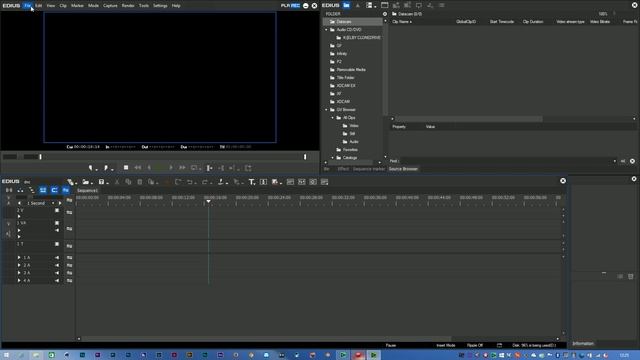Open the Clip menu
This screenshot has height=360, width=640.
coord(63,6)
